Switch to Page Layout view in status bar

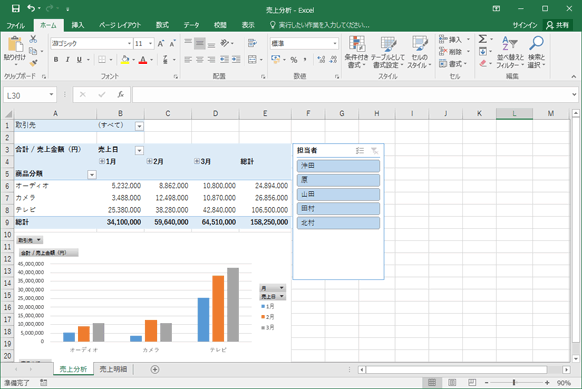pos(452,382)
